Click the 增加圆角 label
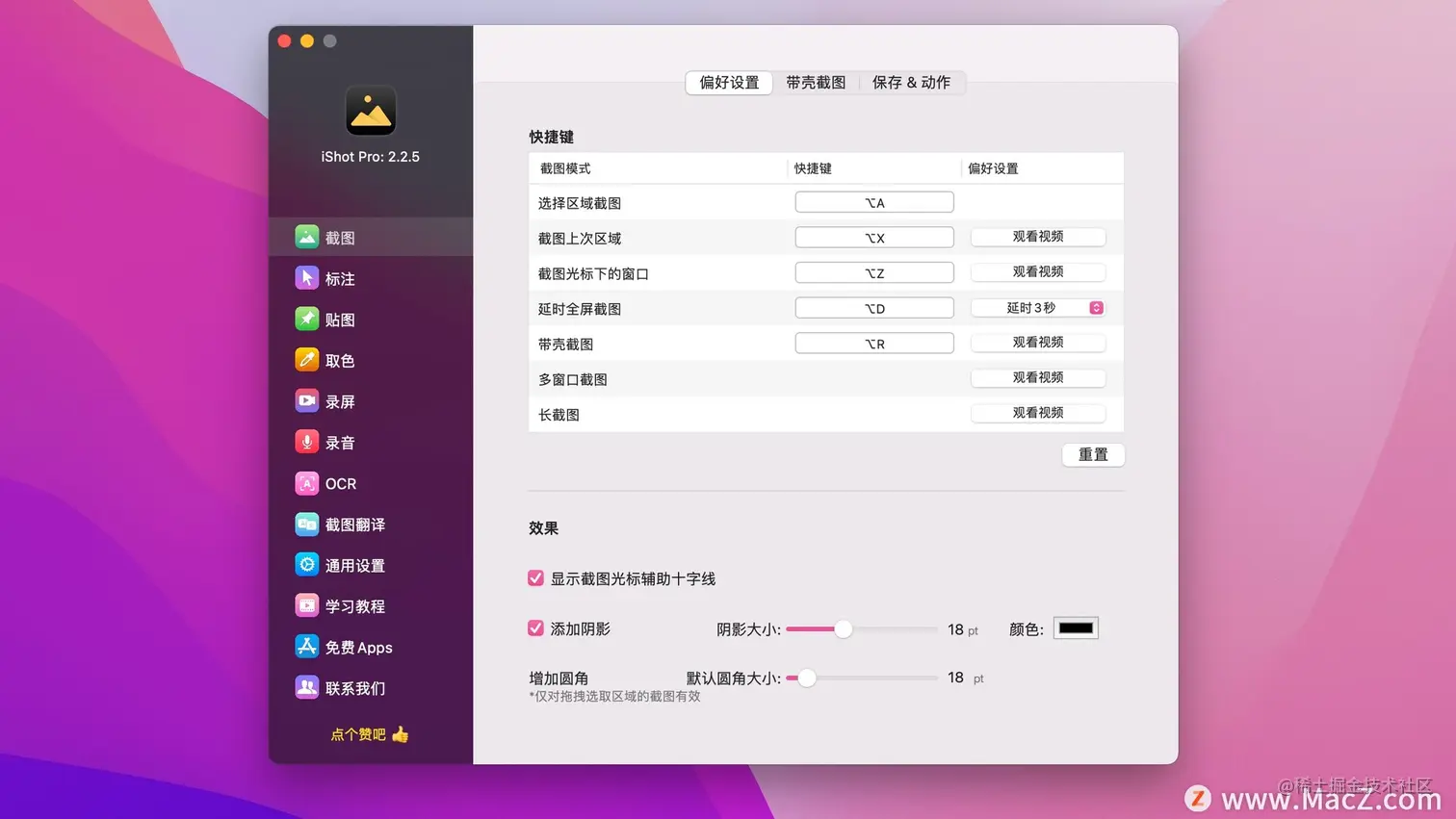 (x=559, y=678)
